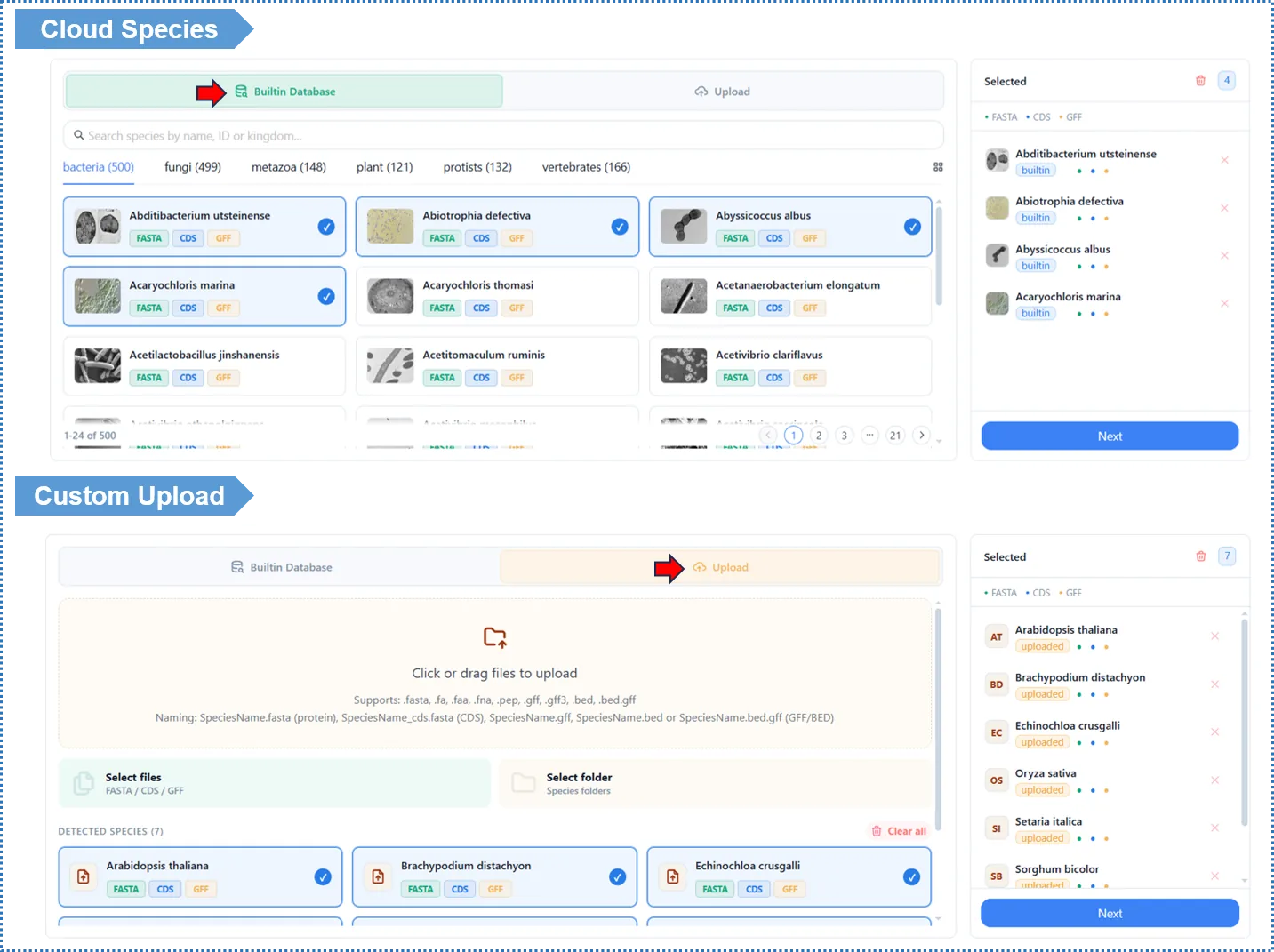Uncheck Echinochloa crusgalli detected species

click(x=911, y=877)
